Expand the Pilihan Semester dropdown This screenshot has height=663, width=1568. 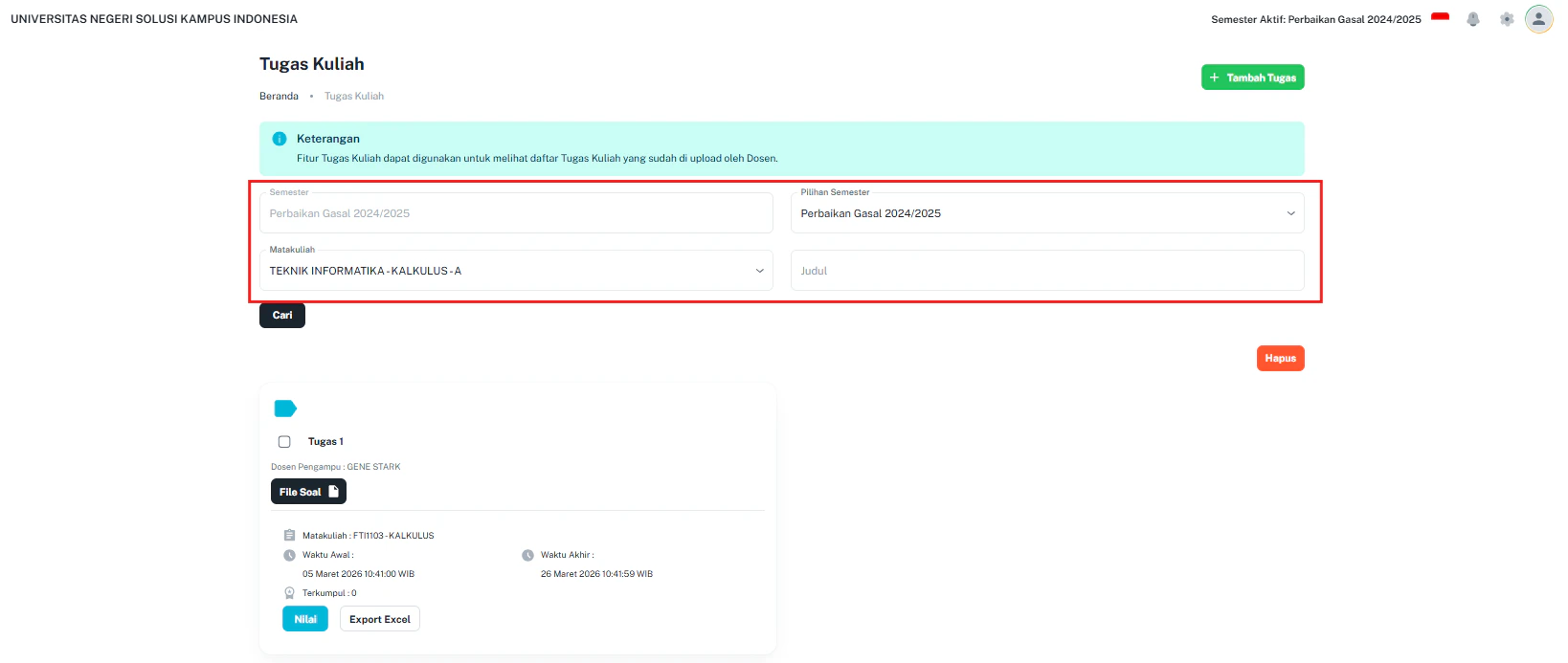[1047, 213]
